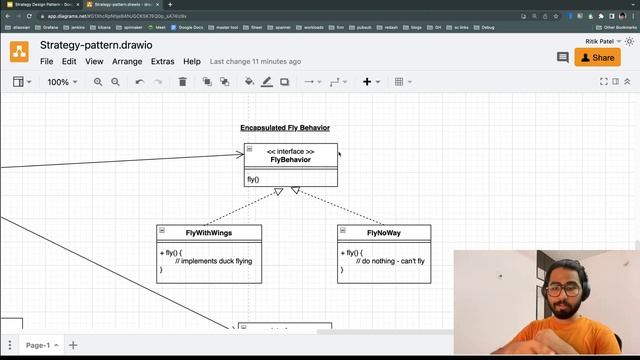The height and width of the screenshot is (360, 640).
Task: Open the connection style dropdown arrow
Action: (319, 82)
